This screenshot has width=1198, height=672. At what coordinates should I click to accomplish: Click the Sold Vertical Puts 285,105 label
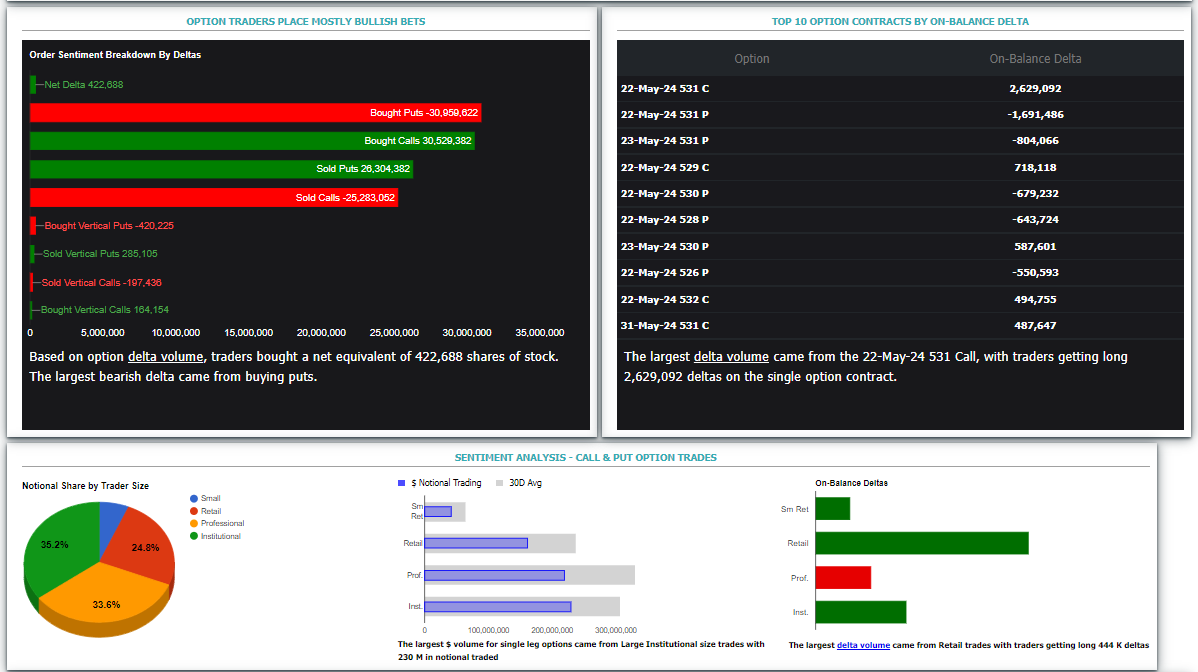(100, 254)
